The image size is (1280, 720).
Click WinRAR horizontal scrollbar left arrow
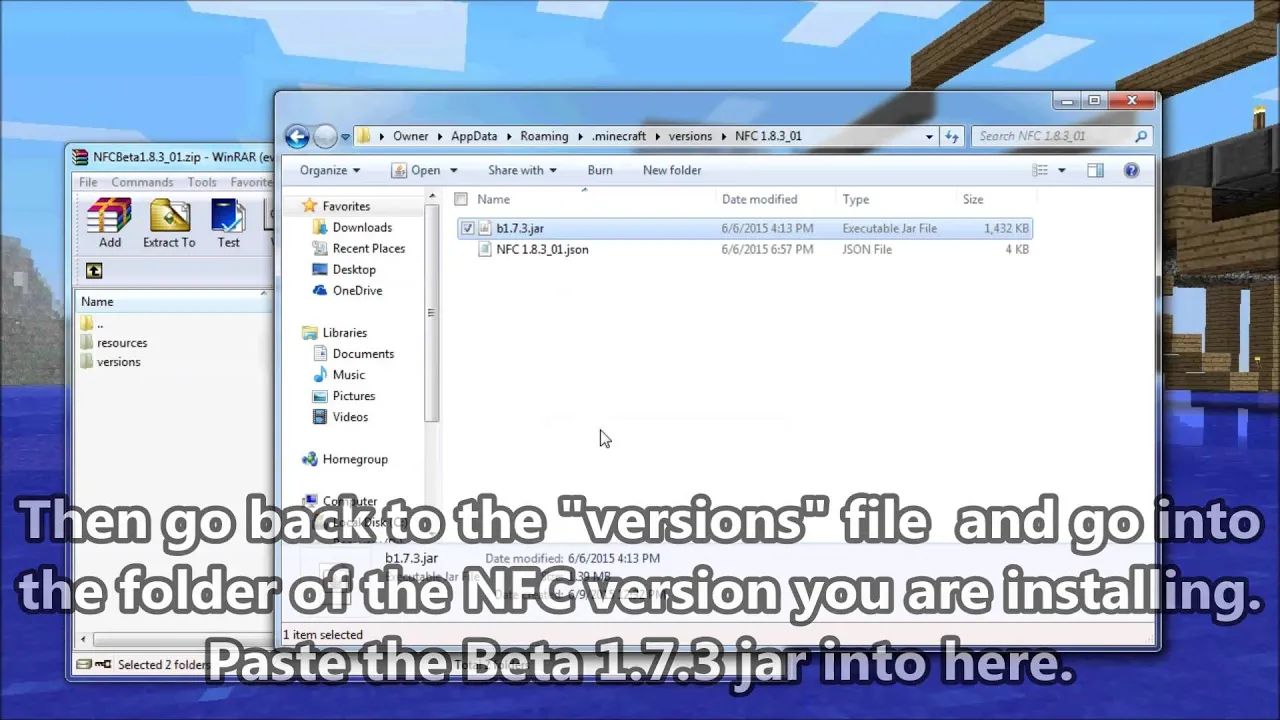84,640
